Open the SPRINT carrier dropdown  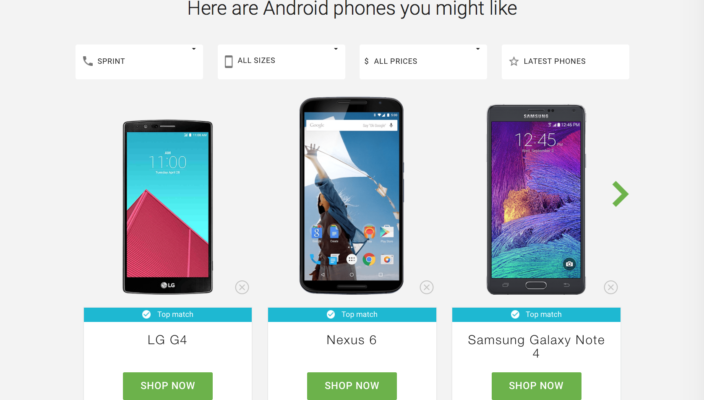click(139, 62)
